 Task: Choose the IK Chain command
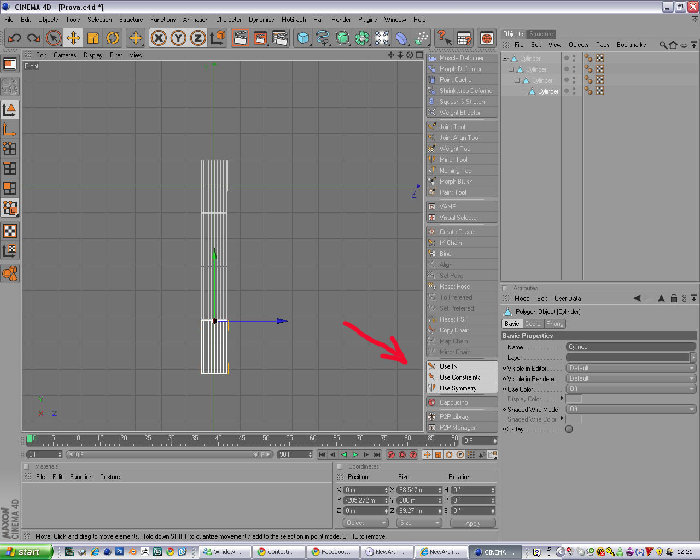pos(462,242)
